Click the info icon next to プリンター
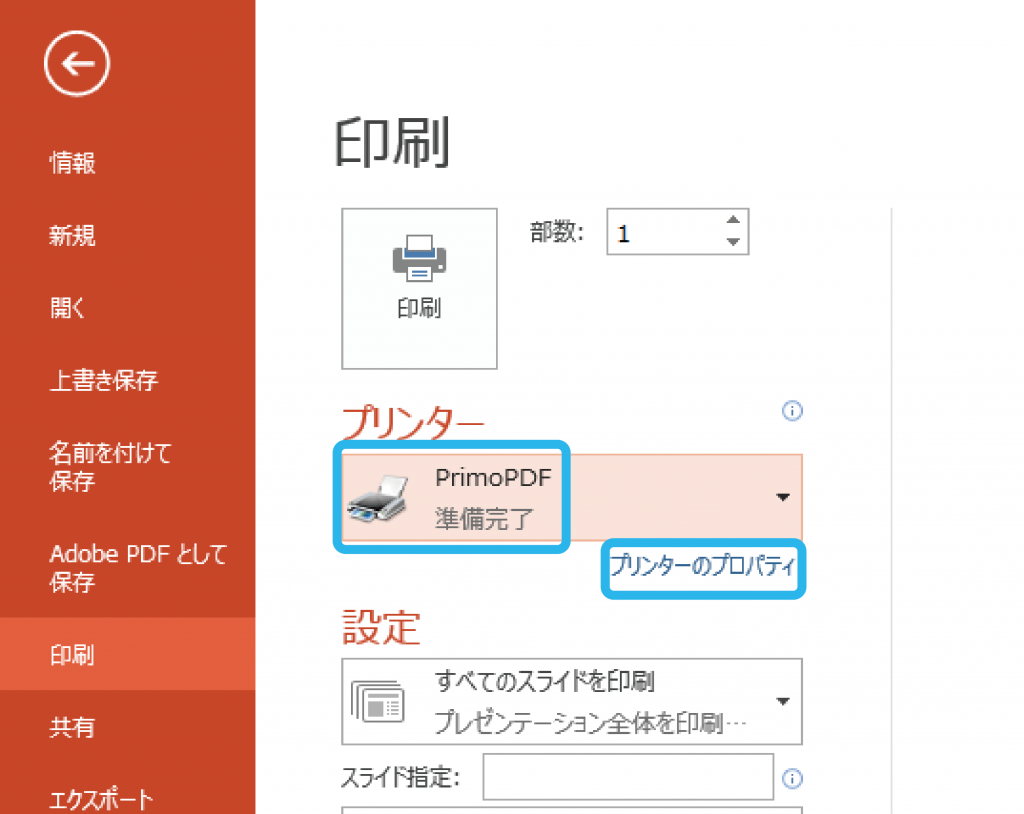 [x=791, y=411]
